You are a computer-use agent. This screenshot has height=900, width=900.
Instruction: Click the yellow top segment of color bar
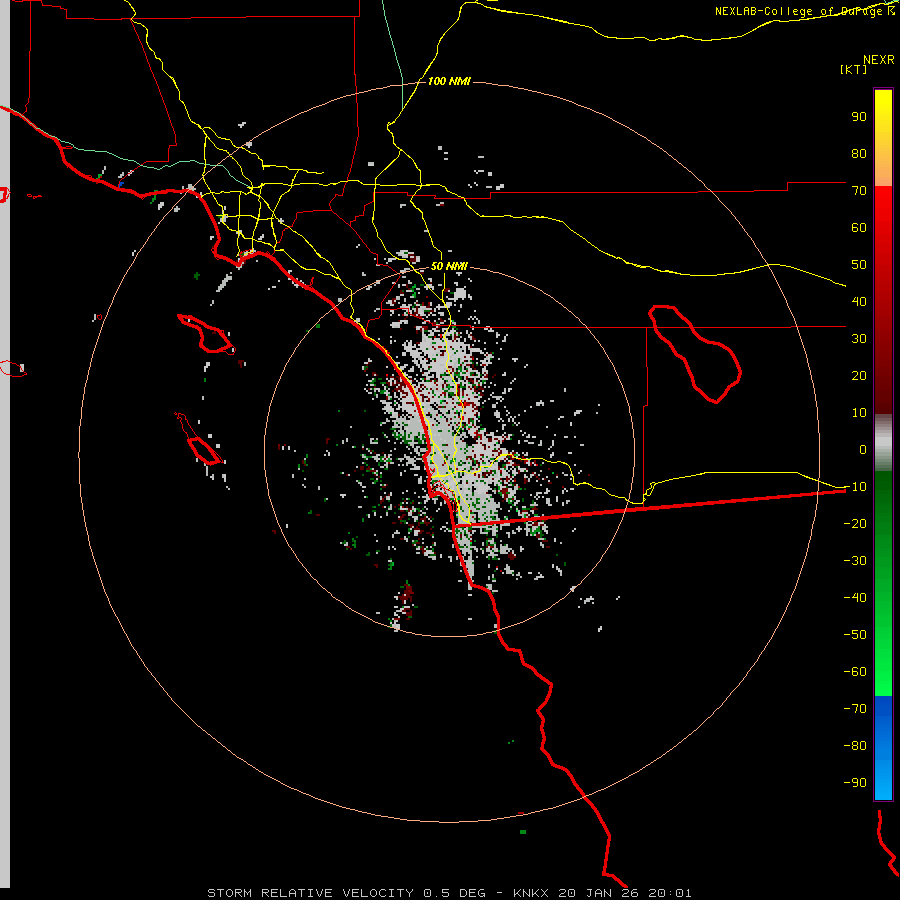click(x=883, y=138)
